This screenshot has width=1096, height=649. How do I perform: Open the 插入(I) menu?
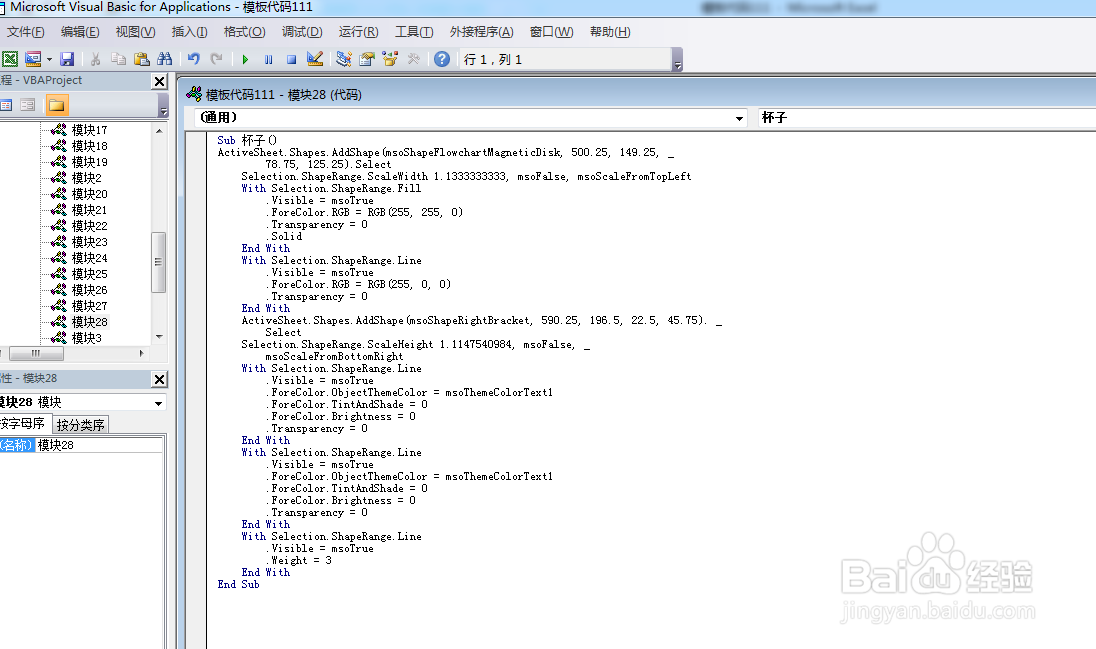(x=189, y=32)
